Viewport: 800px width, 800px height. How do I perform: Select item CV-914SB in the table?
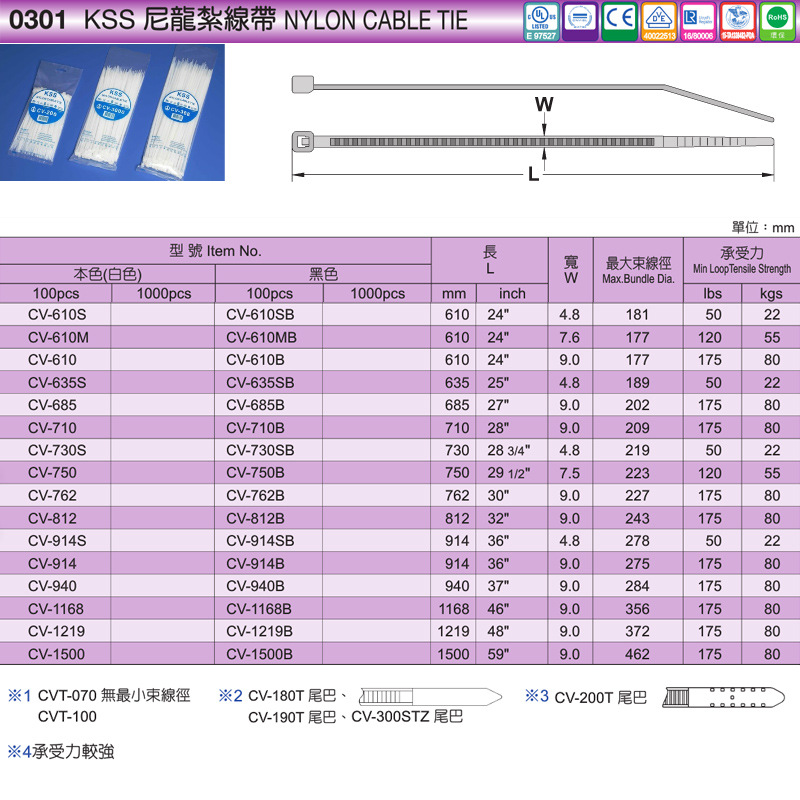click(260, 541)
